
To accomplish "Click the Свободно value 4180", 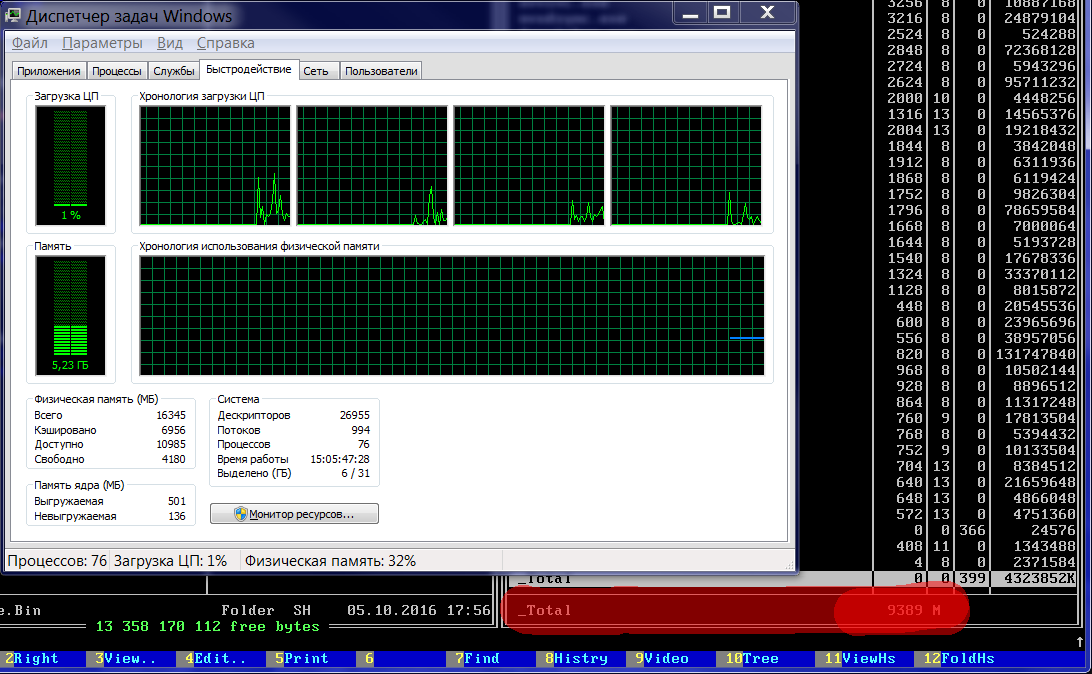I will click(173, 460).
